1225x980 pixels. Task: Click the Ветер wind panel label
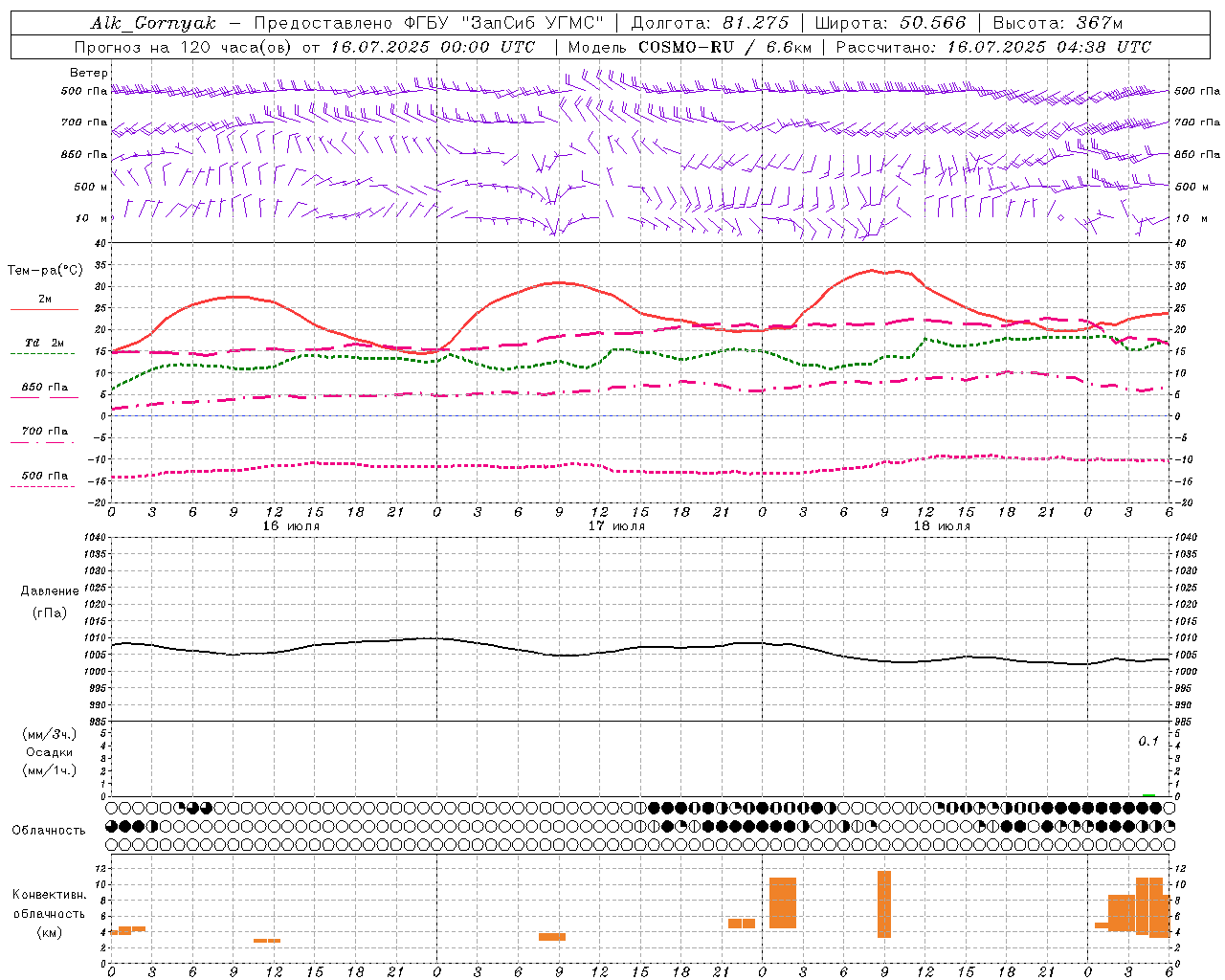click(88, 73)
